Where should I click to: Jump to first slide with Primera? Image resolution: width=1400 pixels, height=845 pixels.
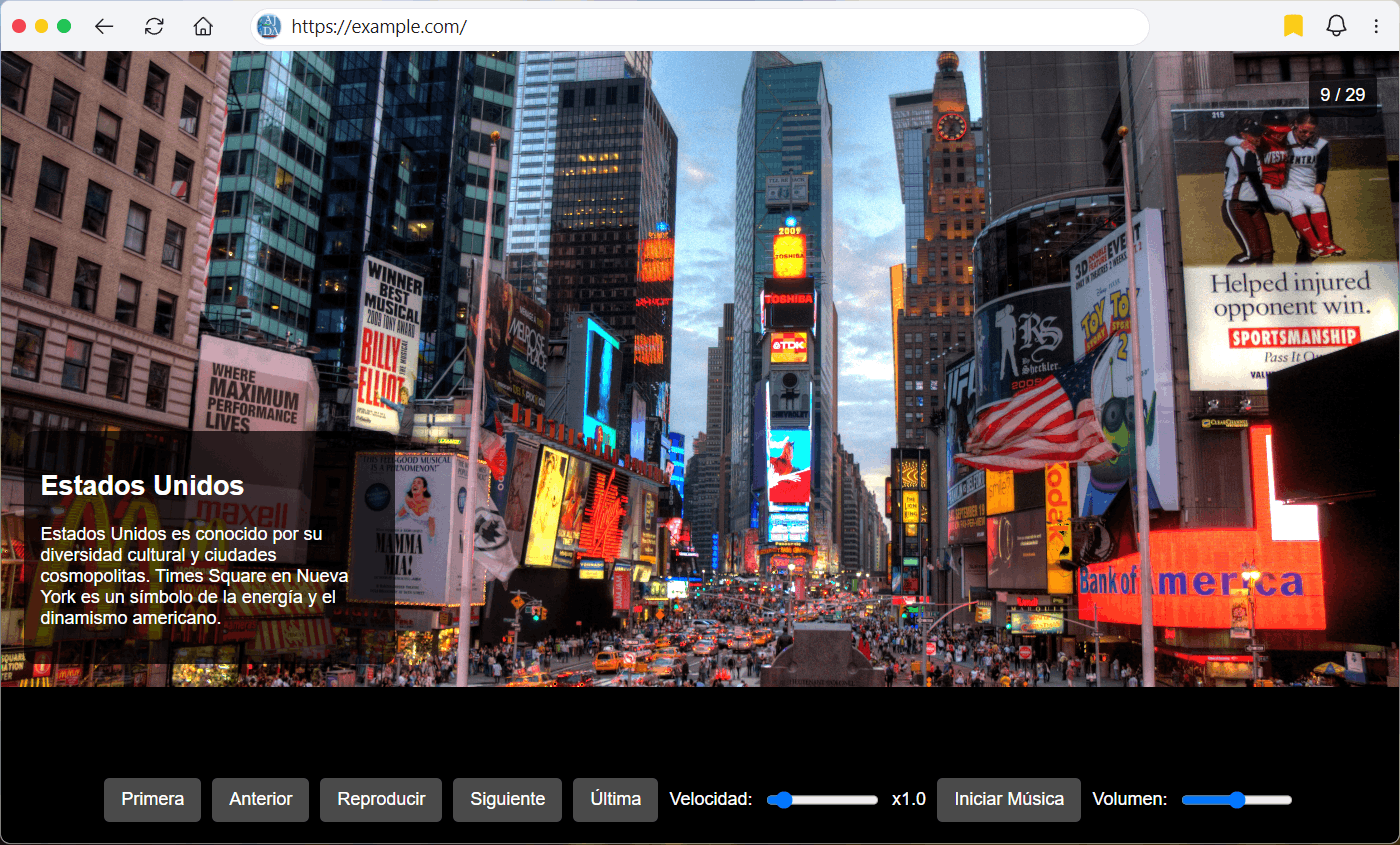tap(153, 800)
